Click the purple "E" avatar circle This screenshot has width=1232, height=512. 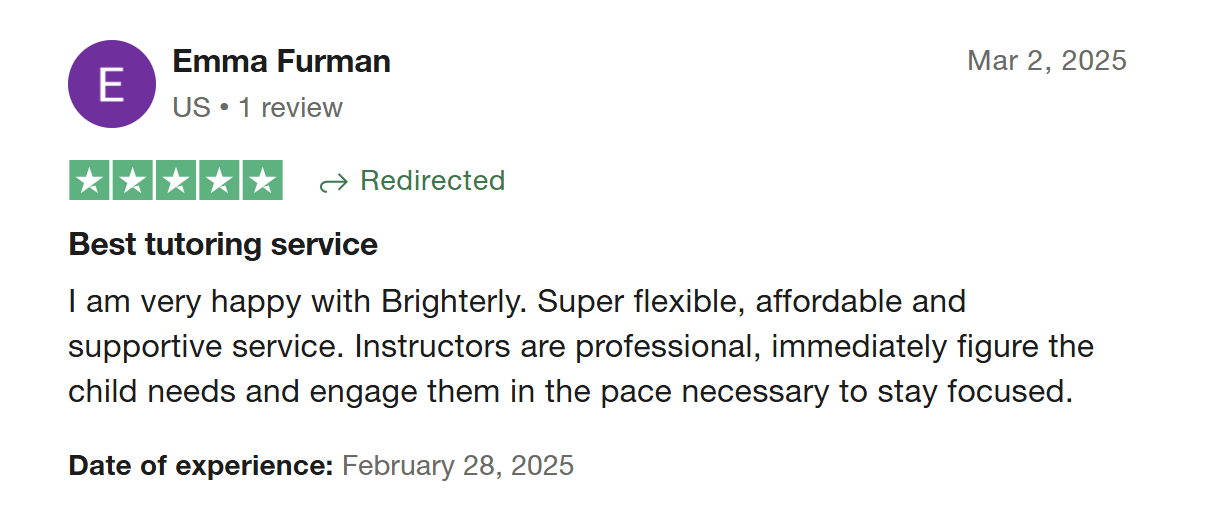pos(111,84)
